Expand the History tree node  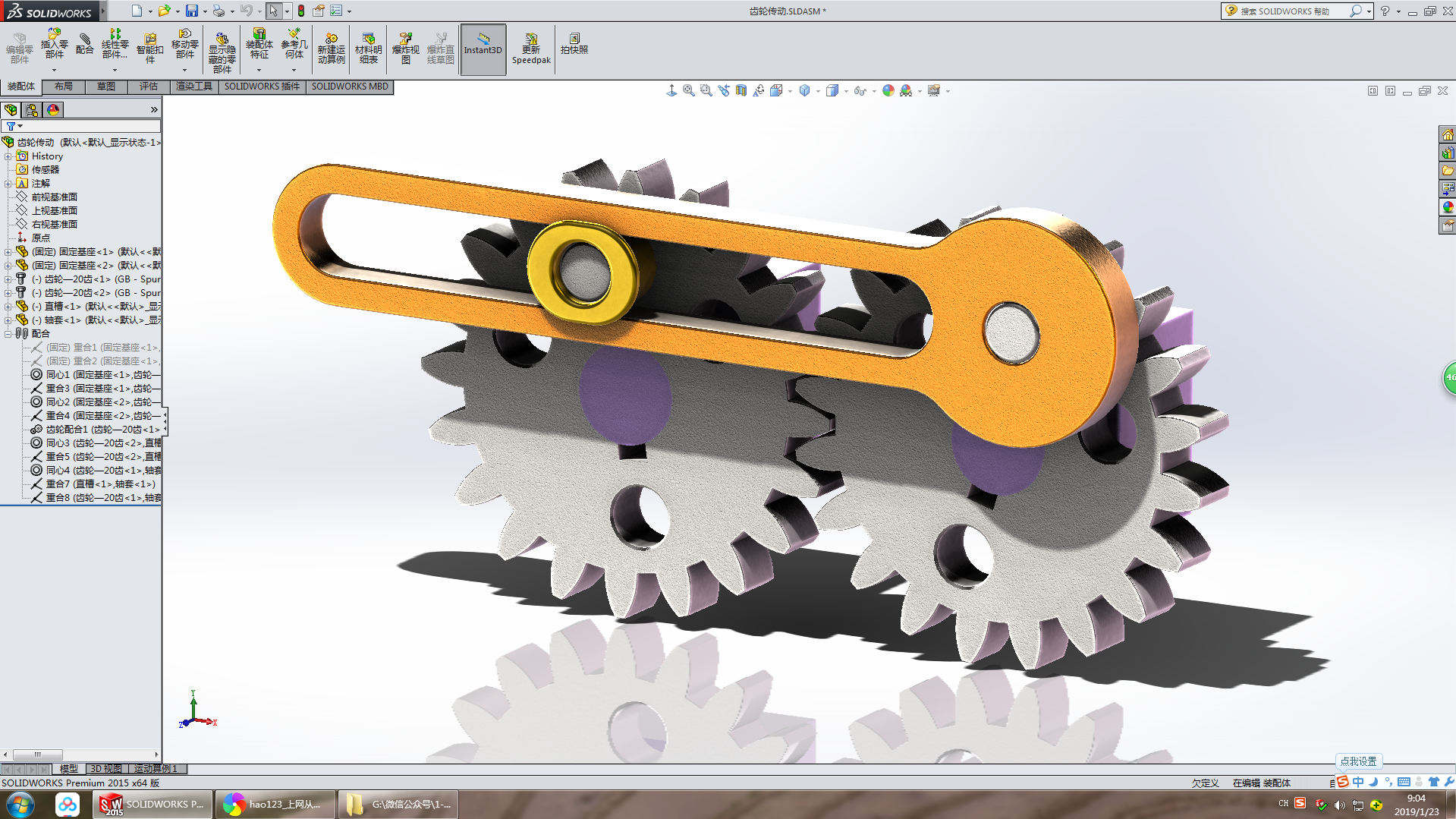(x=8, y=156)
